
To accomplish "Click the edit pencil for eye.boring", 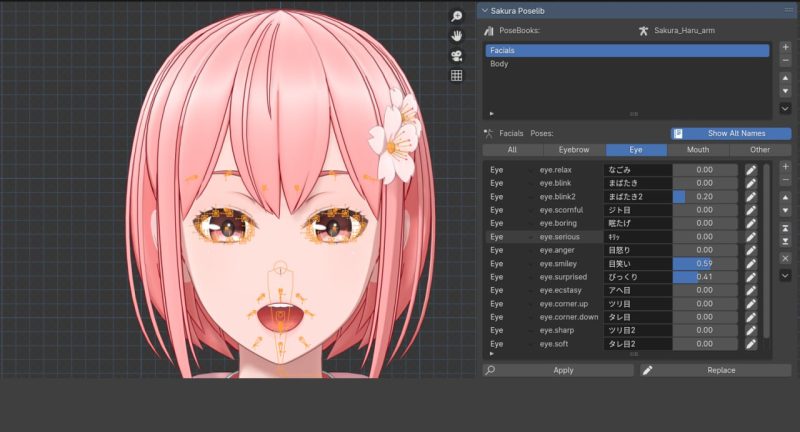I will [x=751, y=223].
